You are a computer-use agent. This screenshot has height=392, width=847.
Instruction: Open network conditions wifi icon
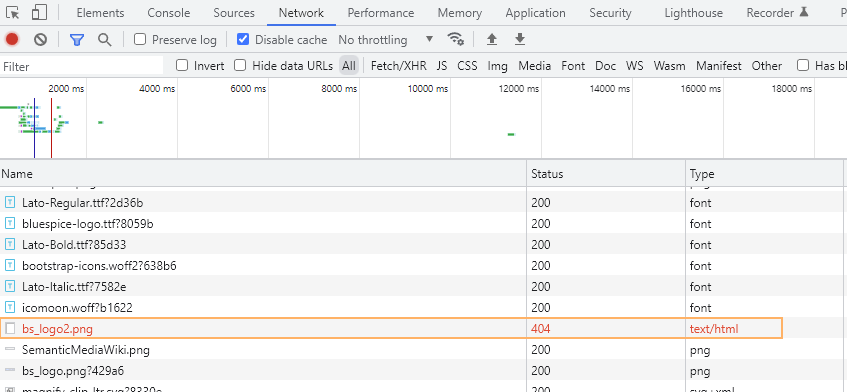click(x=455, y=39)
